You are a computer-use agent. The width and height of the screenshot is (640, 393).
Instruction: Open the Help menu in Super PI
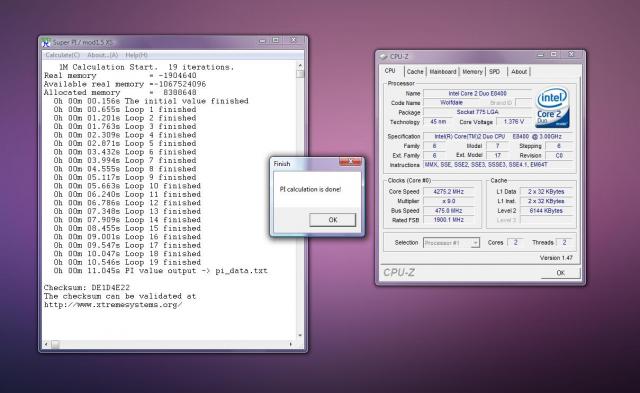[136, 55]
